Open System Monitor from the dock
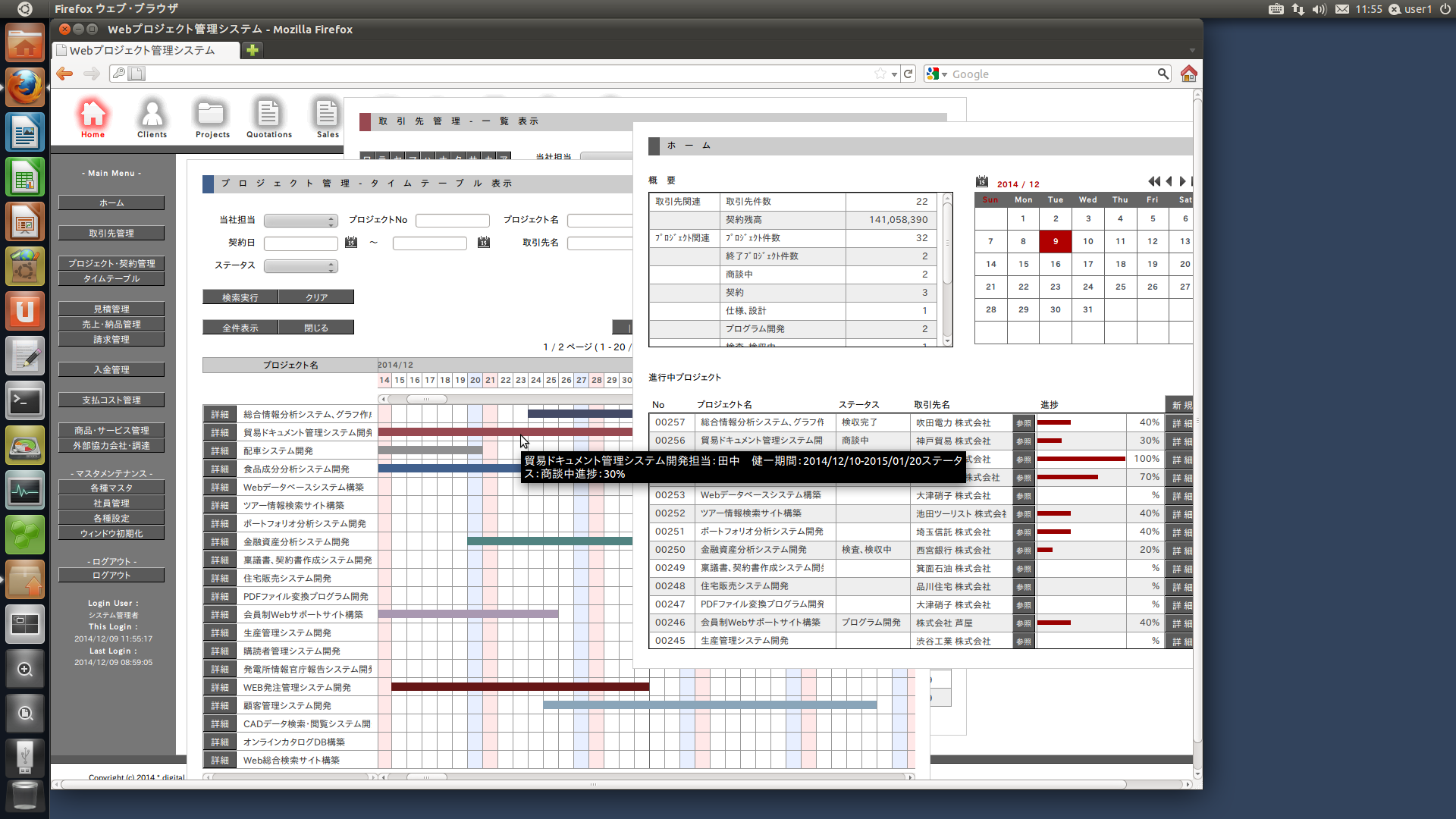Image resolution: width=1456 pixels, height=819 pixels. click(x=25, y=491)
